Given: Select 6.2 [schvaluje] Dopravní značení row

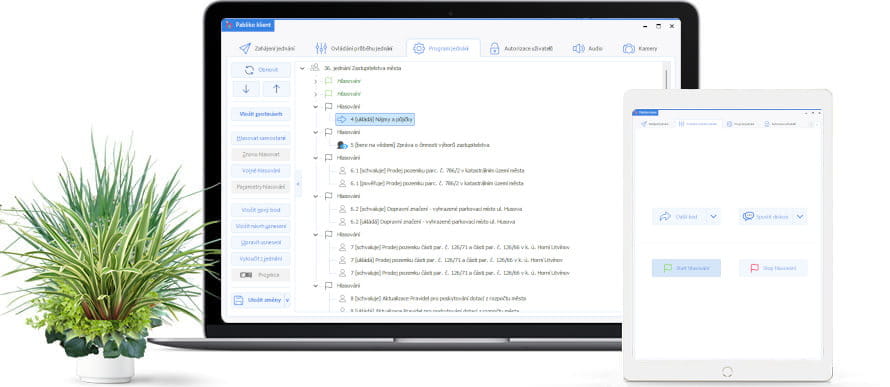Looking at the screenshot, I should pyautogui.click(x=436, y=209).
